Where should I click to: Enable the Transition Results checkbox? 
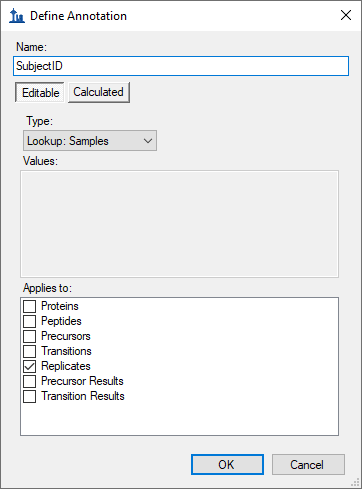pos(30,396)
